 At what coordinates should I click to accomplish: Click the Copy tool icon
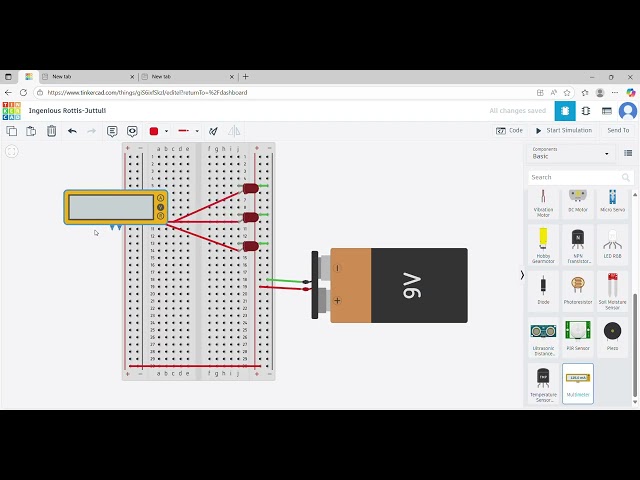pyautogui.click(x=12, y=131)
